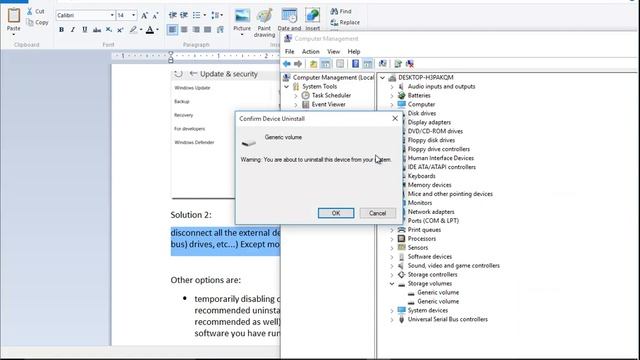Select Storage controllers in device list
The height and width of the screenshot is (360, 640).
[x=432, y=275]
